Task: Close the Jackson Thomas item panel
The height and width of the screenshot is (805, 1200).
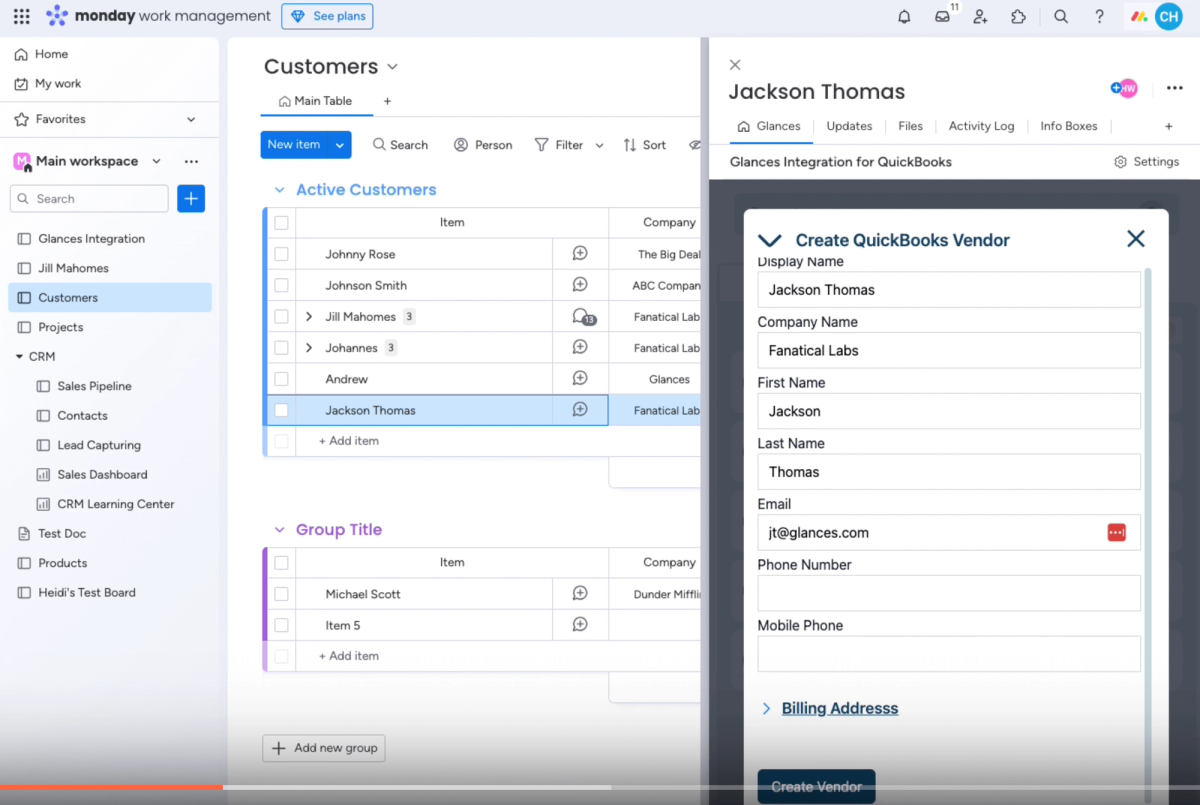Action: (735, 65)
